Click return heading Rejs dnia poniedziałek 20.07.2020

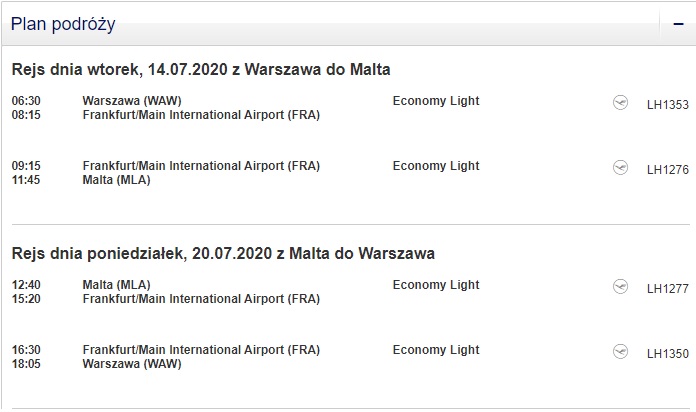(223, 254)
